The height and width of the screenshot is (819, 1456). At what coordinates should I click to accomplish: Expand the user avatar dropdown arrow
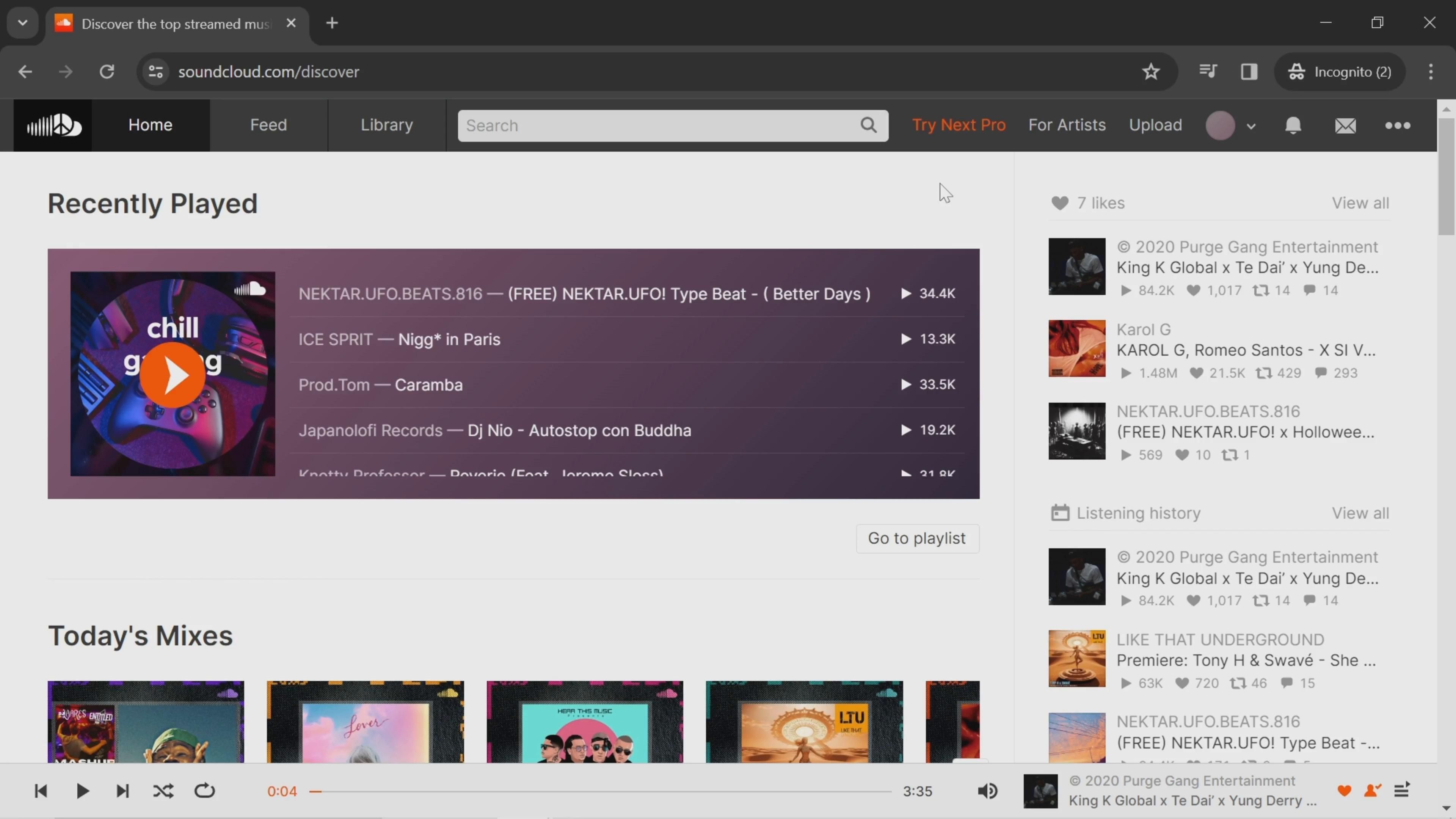[x=1251, y=126]
